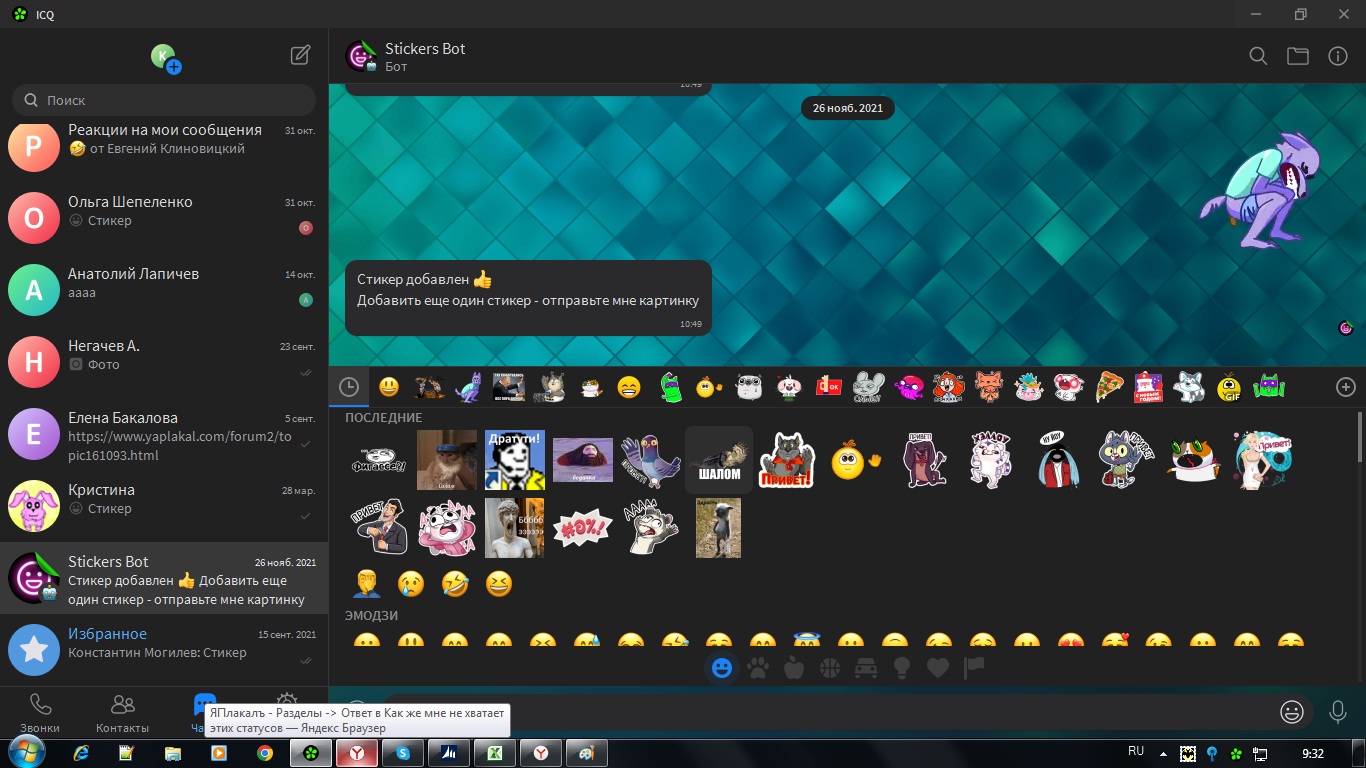The height and width of the screenshot is (768, 1366).
Task: Switch to the Контакты tab
Action: 122,713
